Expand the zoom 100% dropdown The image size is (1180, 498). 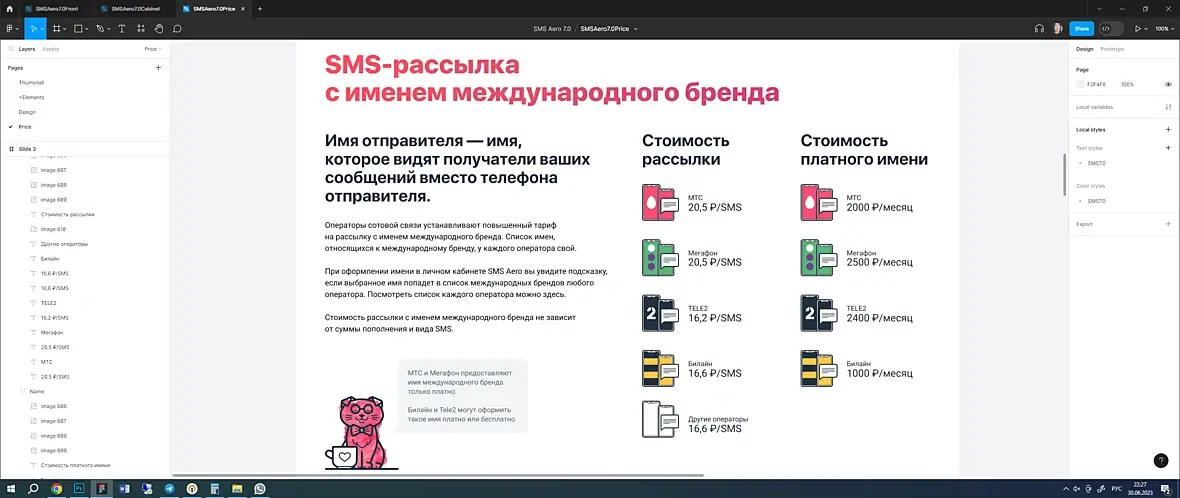(1163, 29)
